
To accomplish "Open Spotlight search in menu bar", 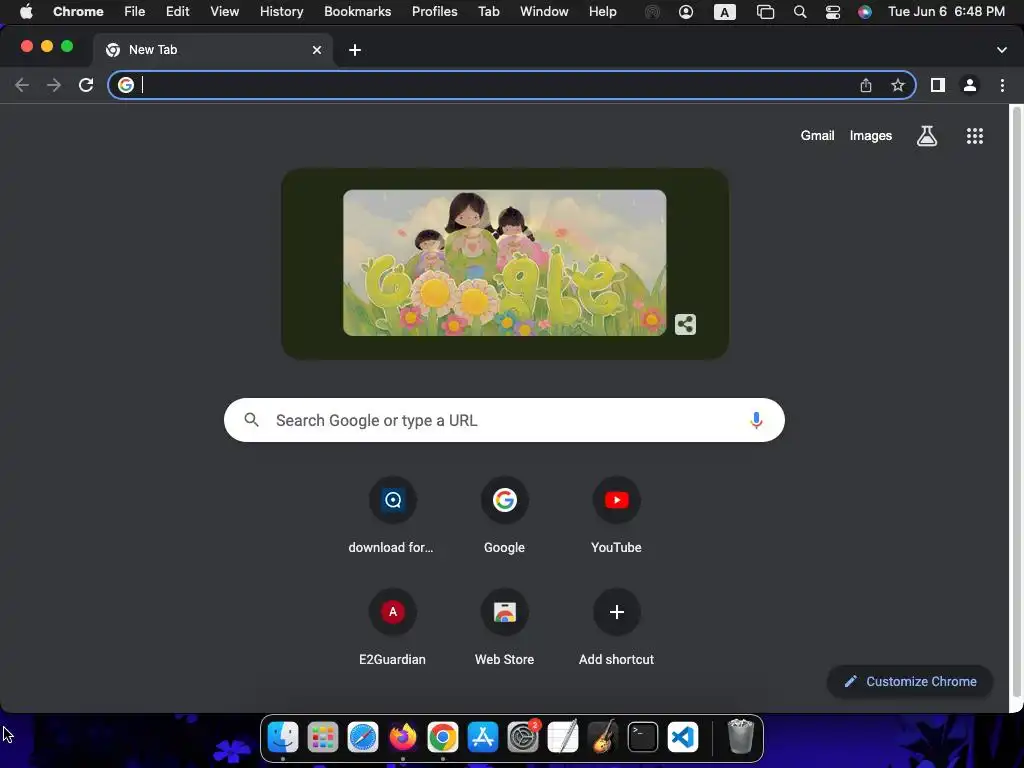I will (x=799, y=12).
